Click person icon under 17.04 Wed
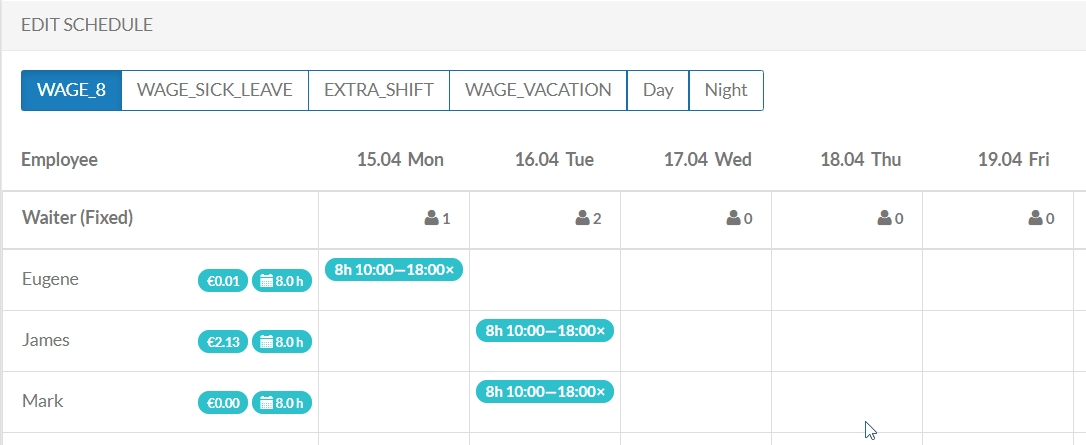Viewport: 1086px width, 445px height. [733, 218]
